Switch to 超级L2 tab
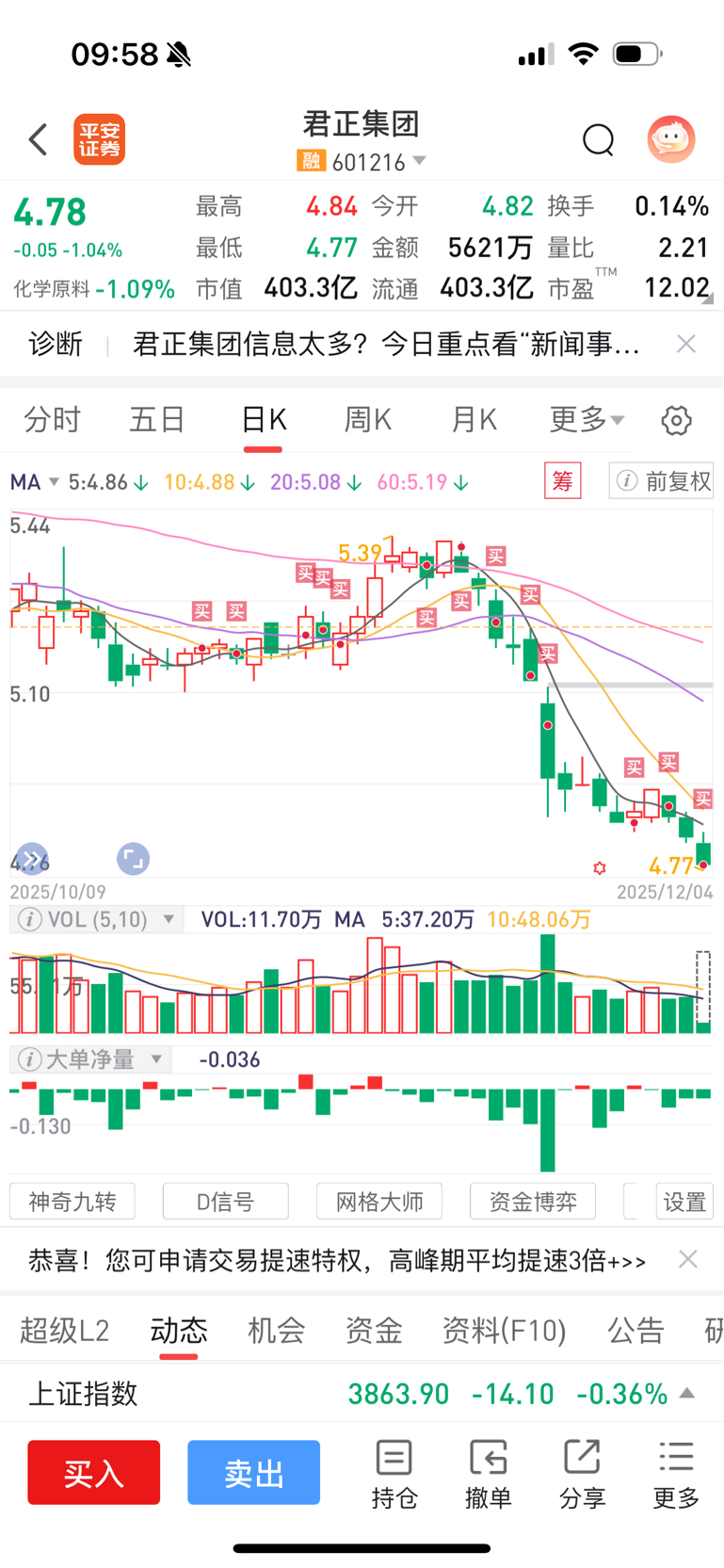The width and height of the screenshot is (724, 1568). coord(64,1330)
